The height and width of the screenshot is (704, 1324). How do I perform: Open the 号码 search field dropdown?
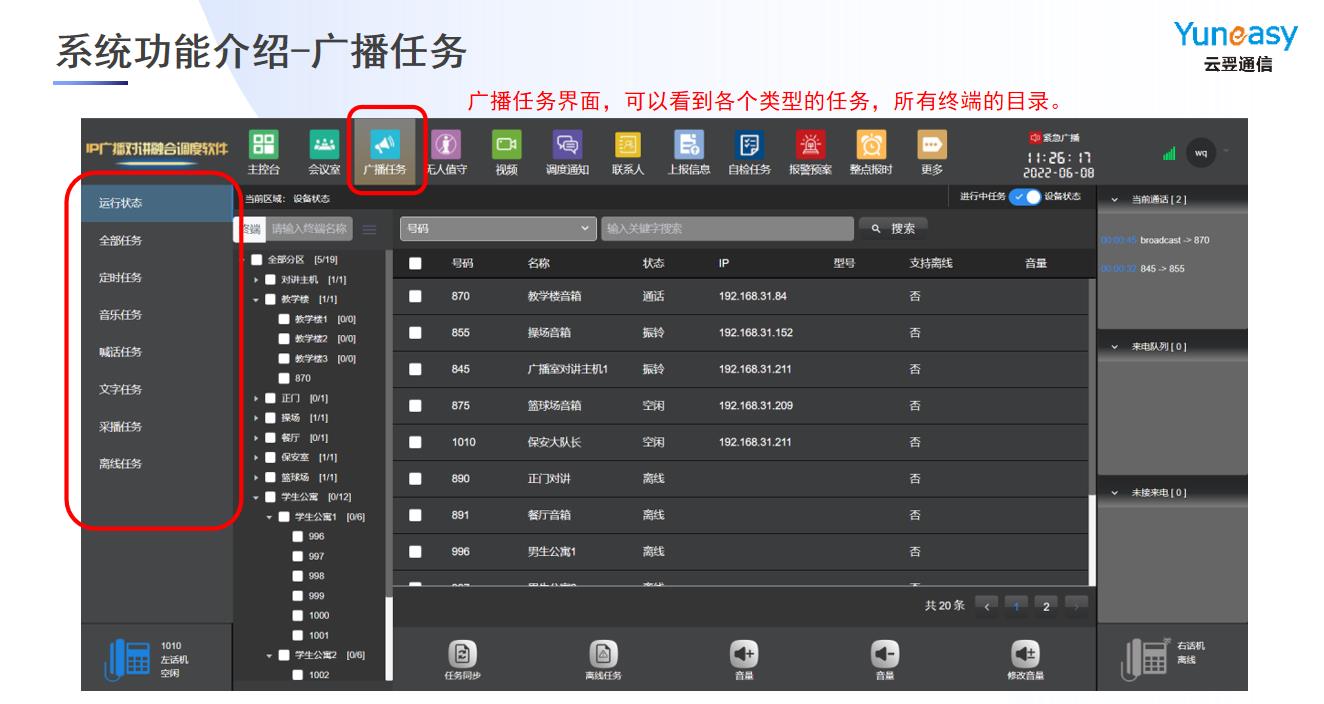point(497,229)
